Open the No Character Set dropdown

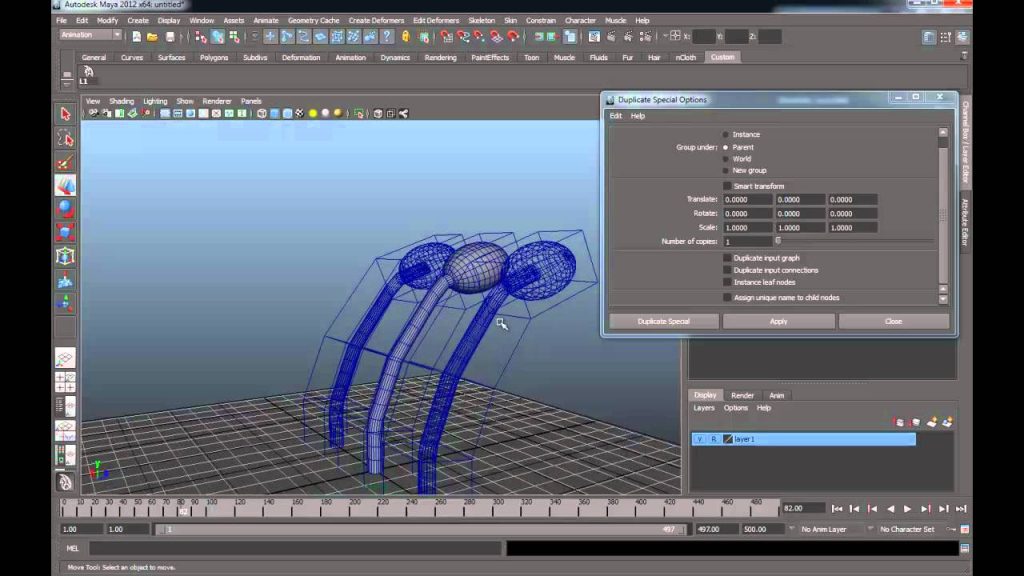(908, 529)
